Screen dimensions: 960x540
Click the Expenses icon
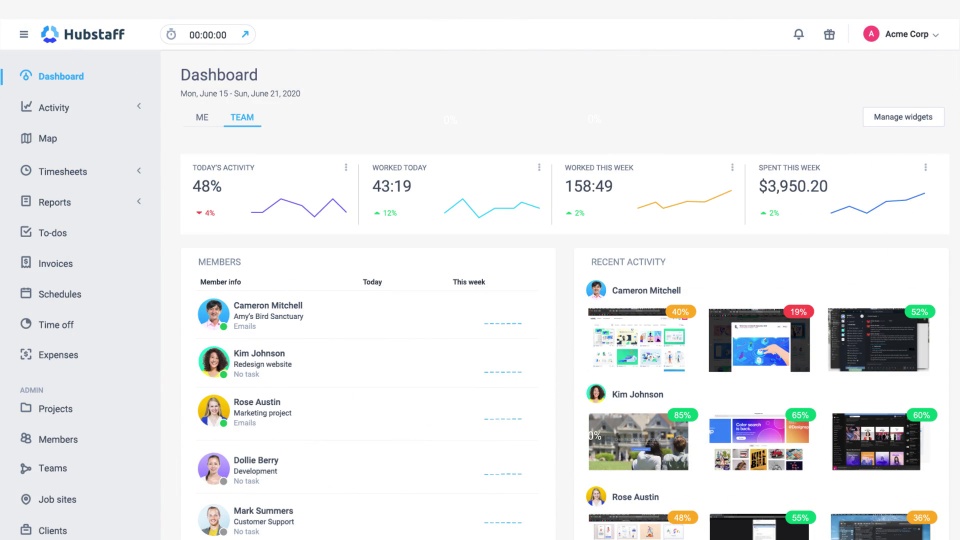[x=26, y=354]
